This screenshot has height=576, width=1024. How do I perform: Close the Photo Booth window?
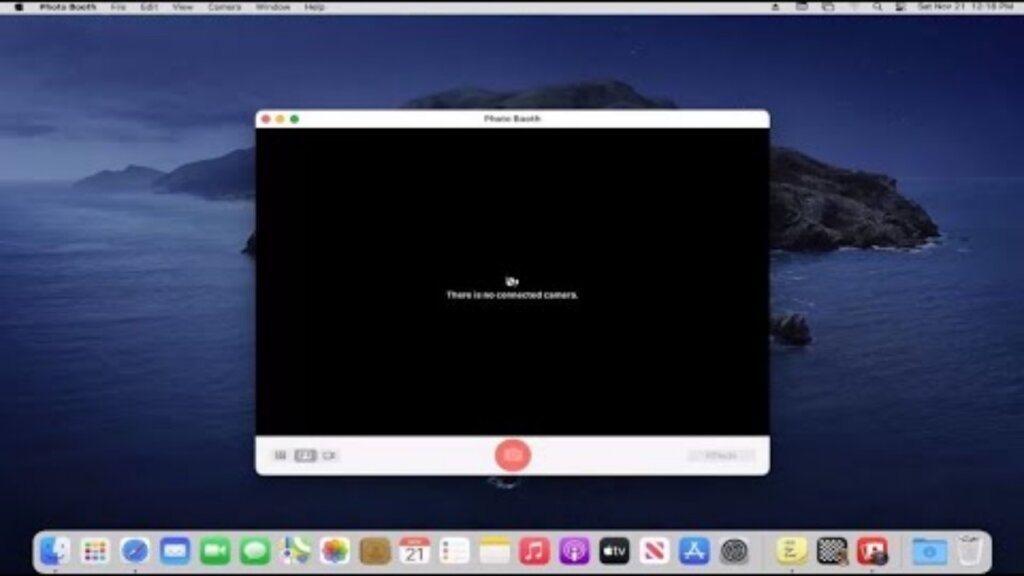pos(266,119)
